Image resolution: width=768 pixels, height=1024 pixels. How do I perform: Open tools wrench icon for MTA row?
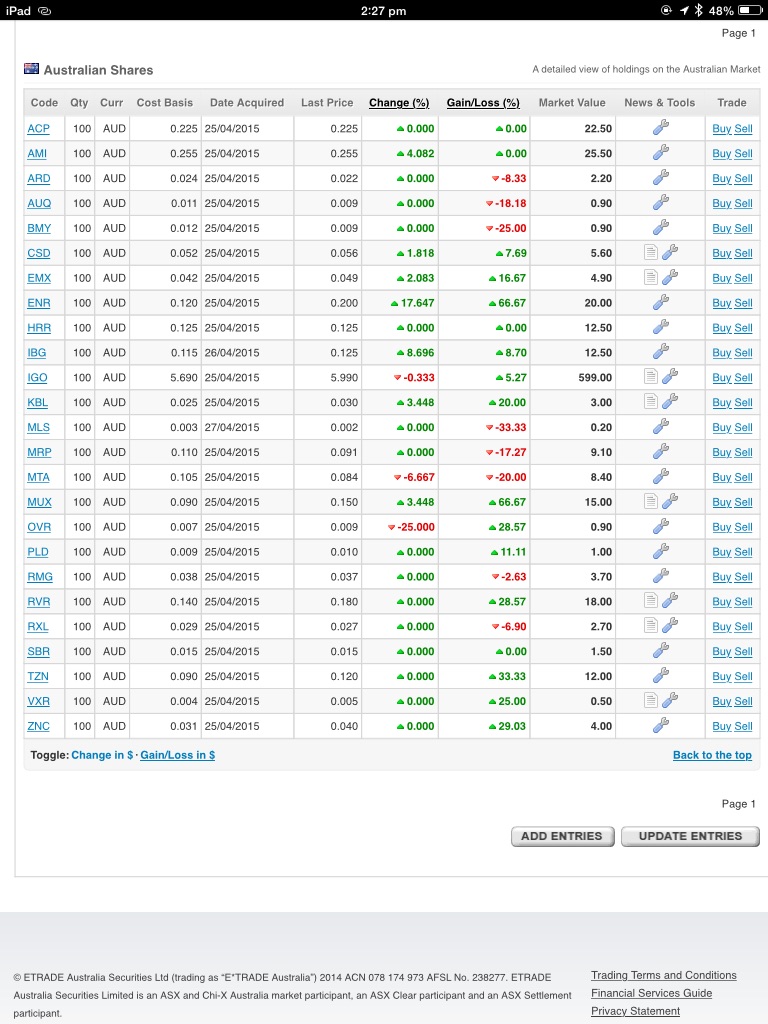pos(661,475)
